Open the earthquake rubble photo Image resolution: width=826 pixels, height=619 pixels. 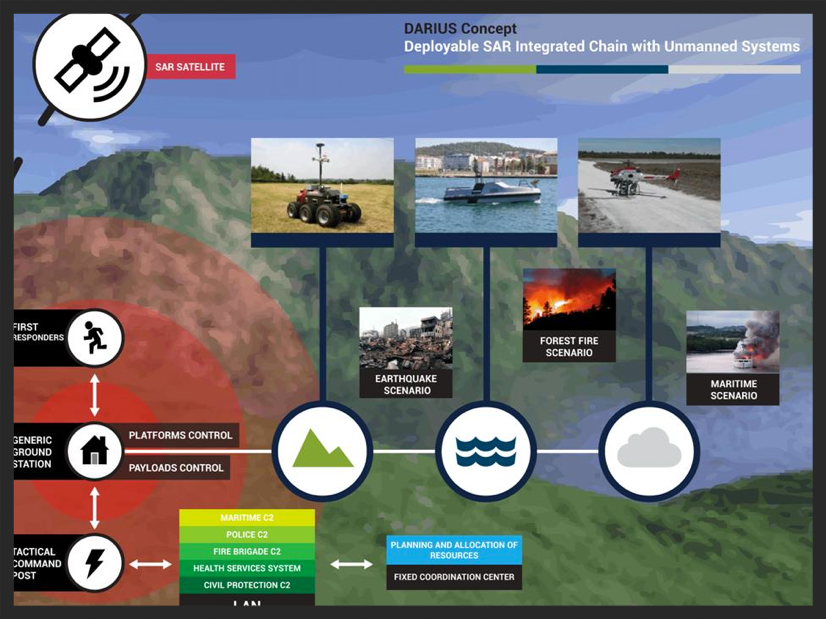406,339
